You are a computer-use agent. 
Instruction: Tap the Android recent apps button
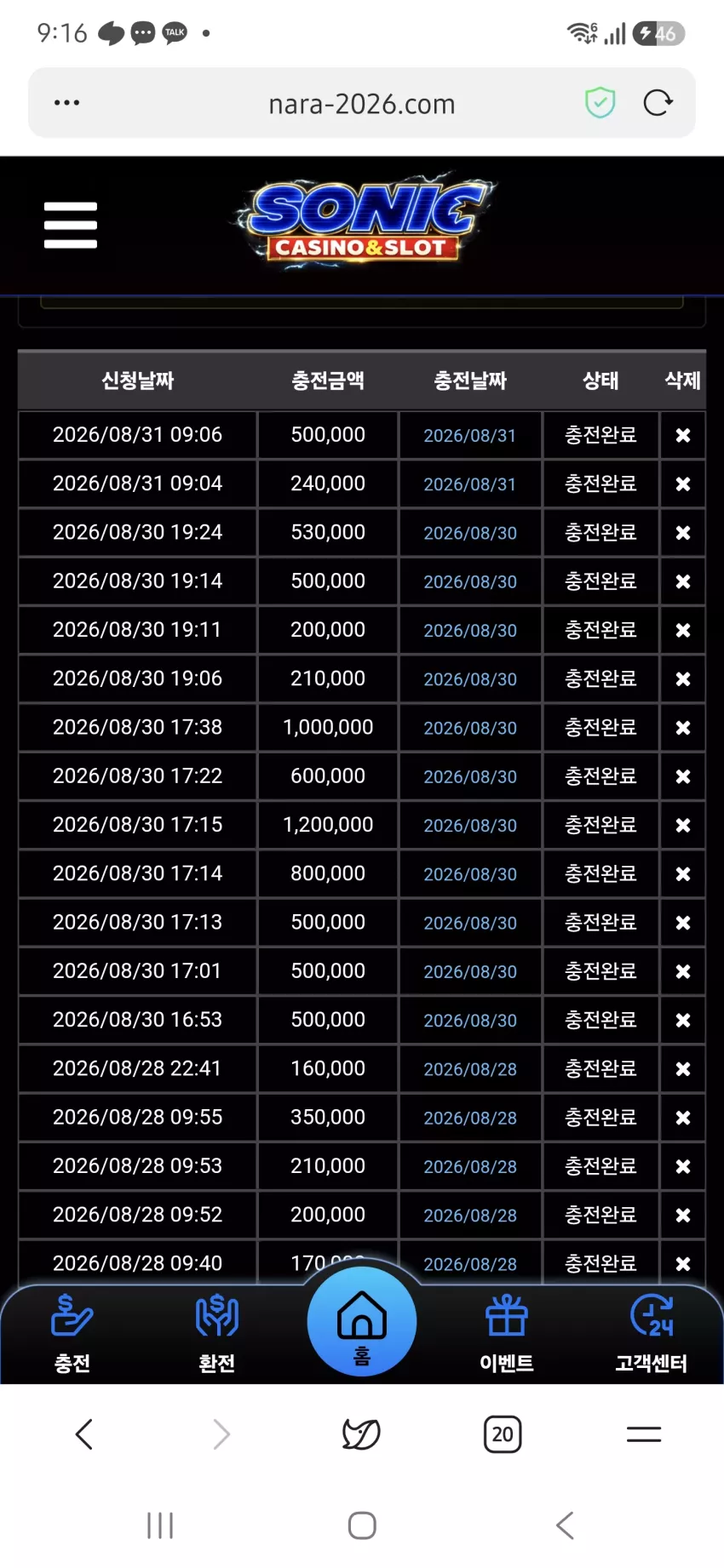[160, 1525]
